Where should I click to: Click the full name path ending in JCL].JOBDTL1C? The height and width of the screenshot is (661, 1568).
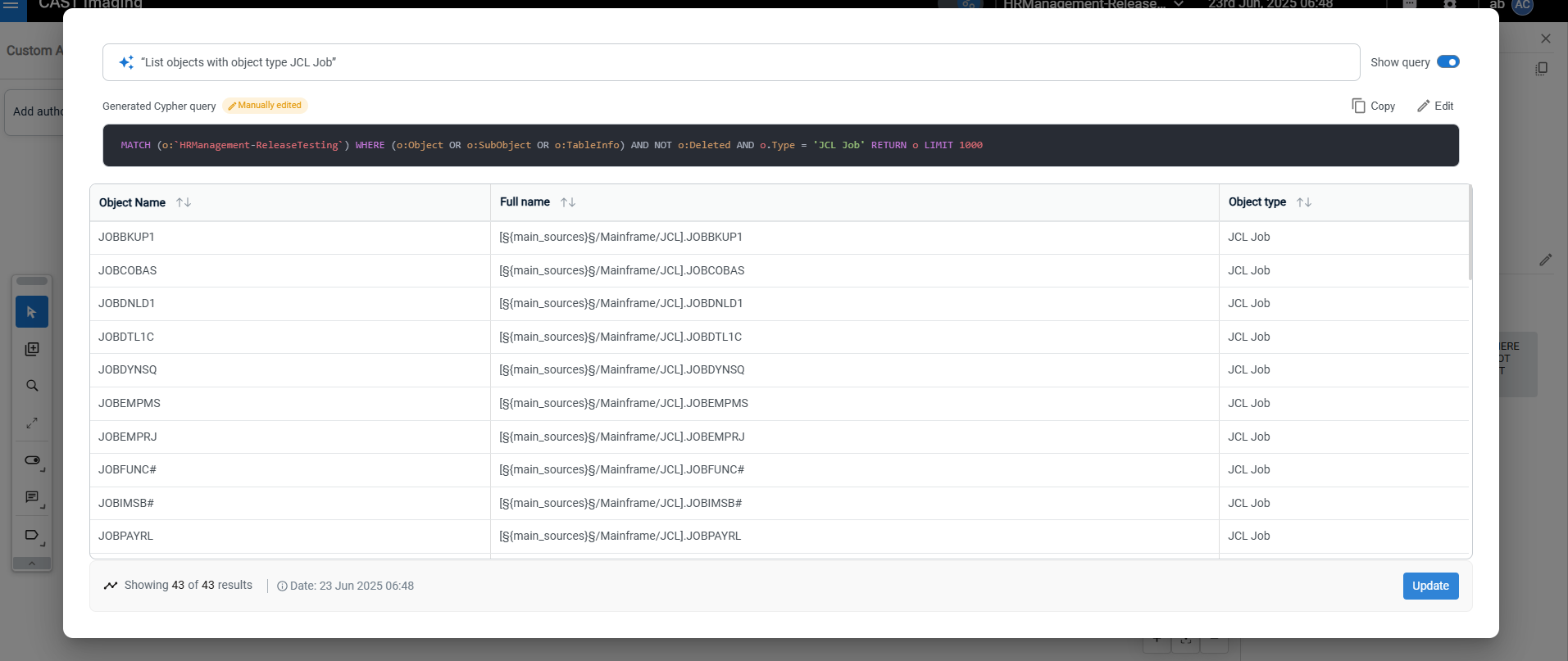tap(620, 337)
